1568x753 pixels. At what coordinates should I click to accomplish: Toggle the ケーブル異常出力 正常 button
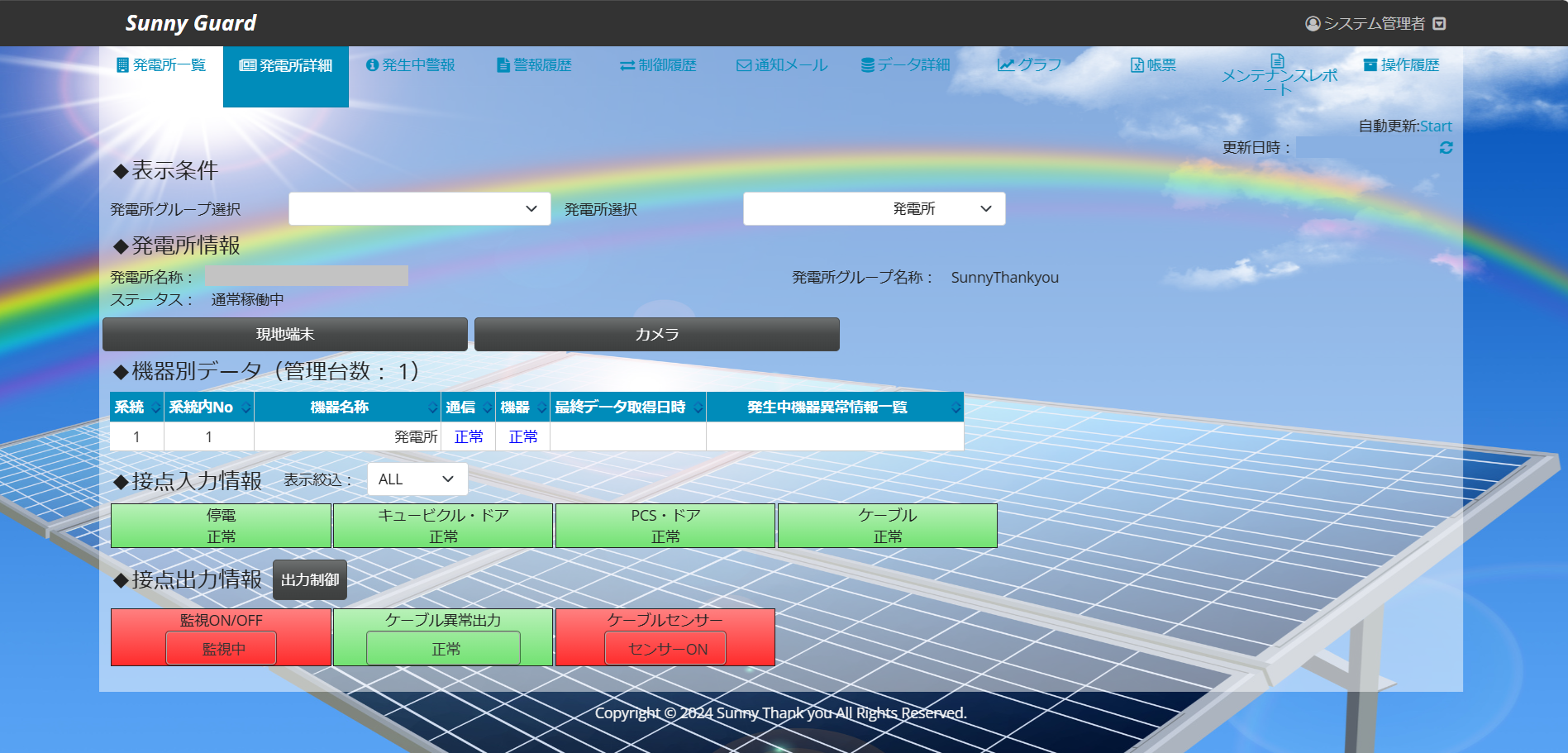[x=444, y=649]
